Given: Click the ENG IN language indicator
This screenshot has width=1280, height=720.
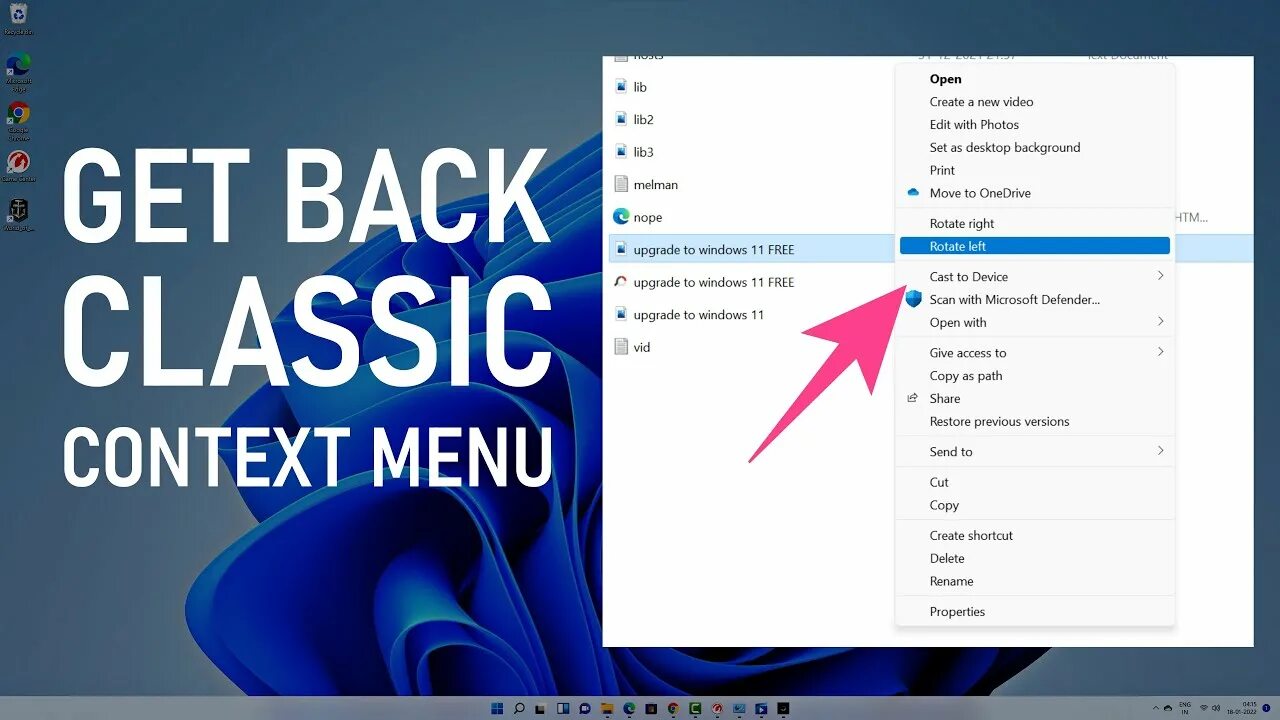Looking at the screenshot, I should [x=1185, y=708].
